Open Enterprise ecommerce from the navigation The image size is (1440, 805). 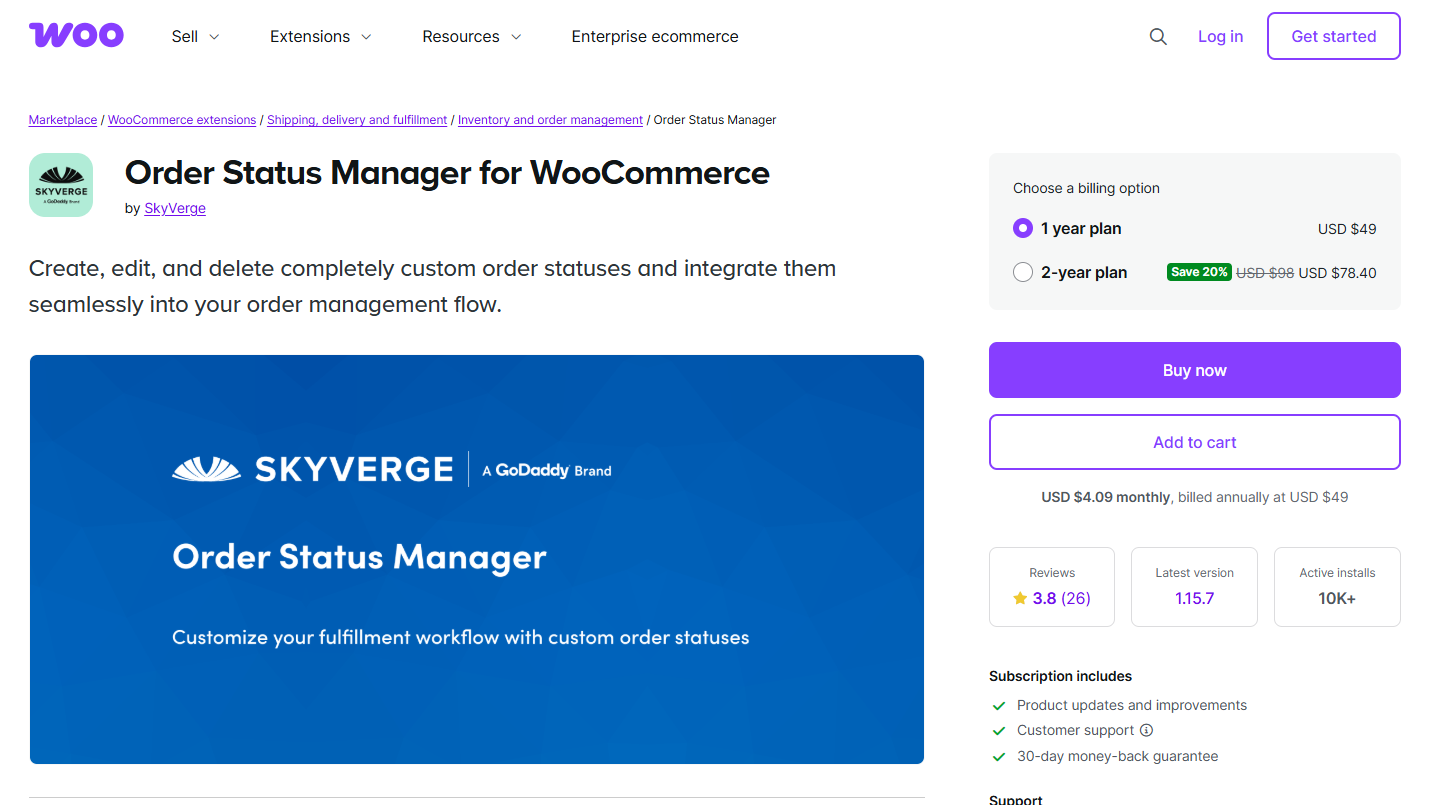[x=655, y=36]
